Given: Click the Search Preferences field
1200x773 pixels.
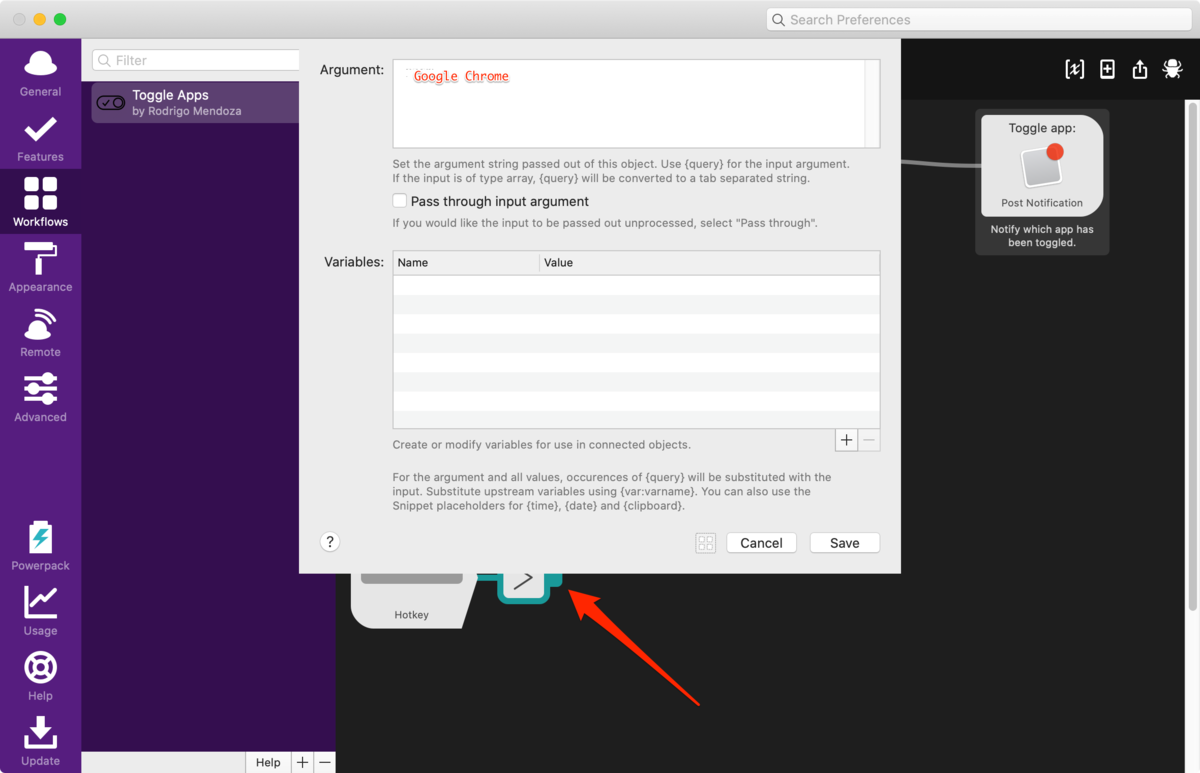Looking at the screenshot, I should click(978, 19).
